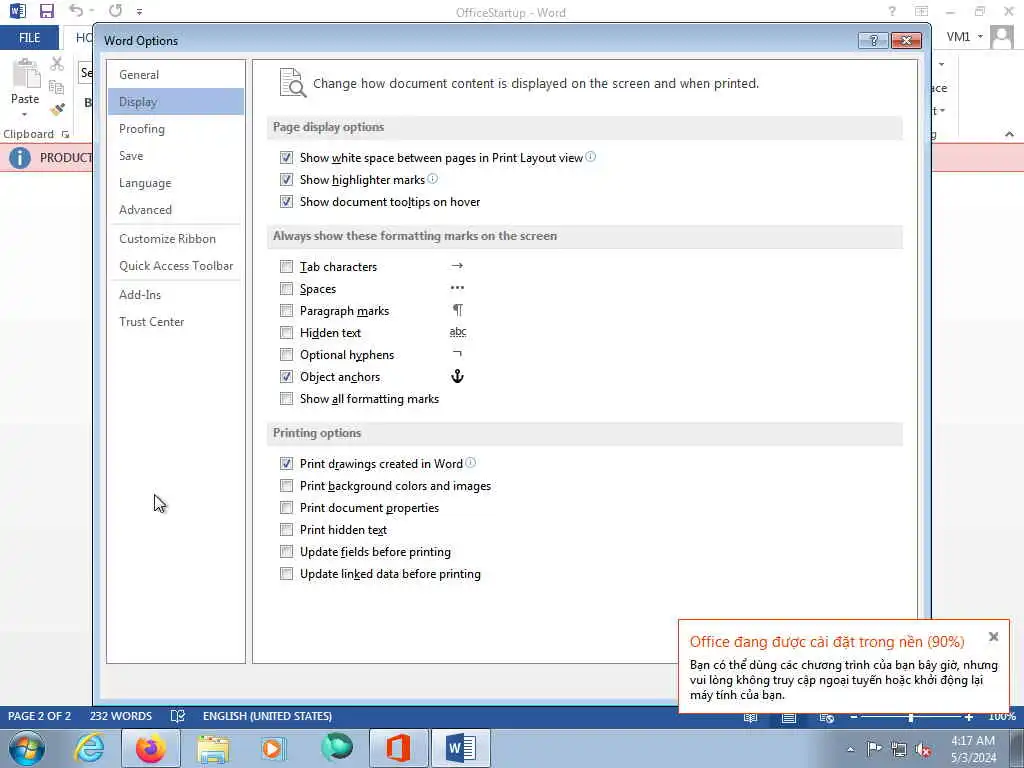Screen dimensions: 1024x768
Task: Select Language category
Action: (176, 183)
